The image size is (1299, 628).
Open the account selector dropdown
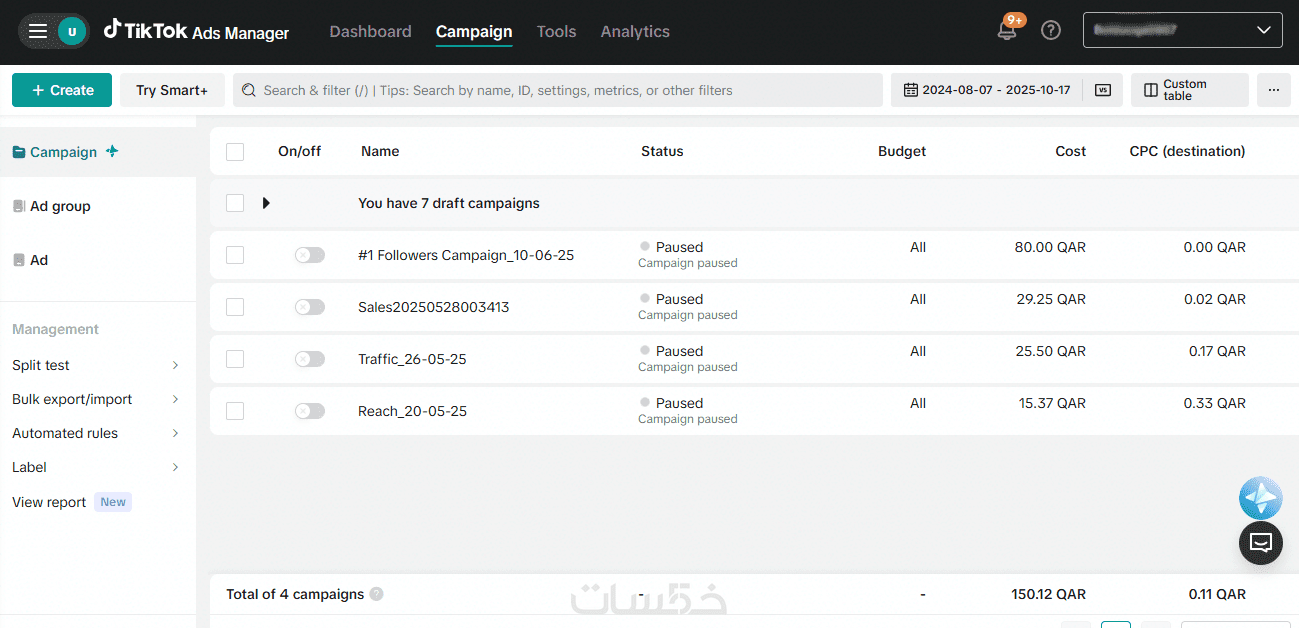coord(1182,31)
